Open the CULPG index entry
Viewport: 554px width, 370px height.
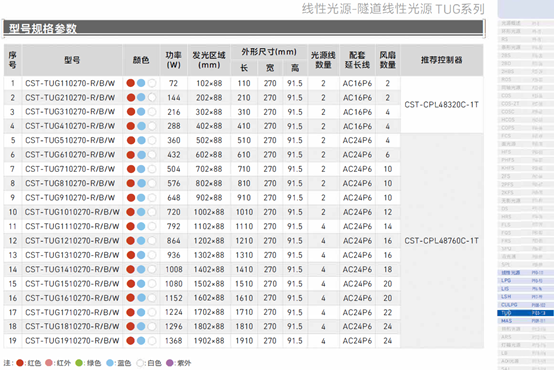(525, 305)
